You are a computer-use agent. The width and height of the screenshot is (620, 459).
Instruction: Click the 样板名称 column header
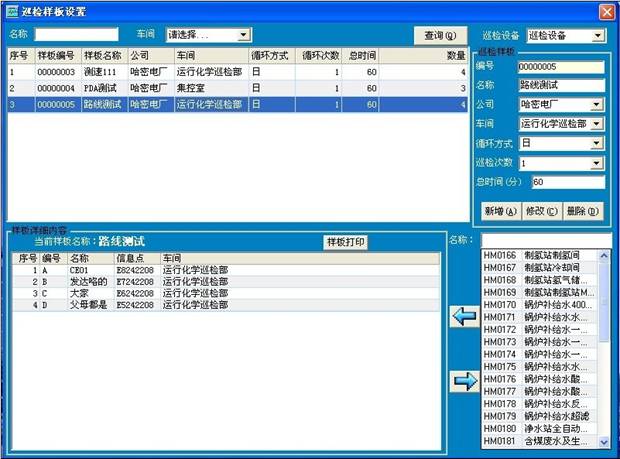[x=102, y=55]
